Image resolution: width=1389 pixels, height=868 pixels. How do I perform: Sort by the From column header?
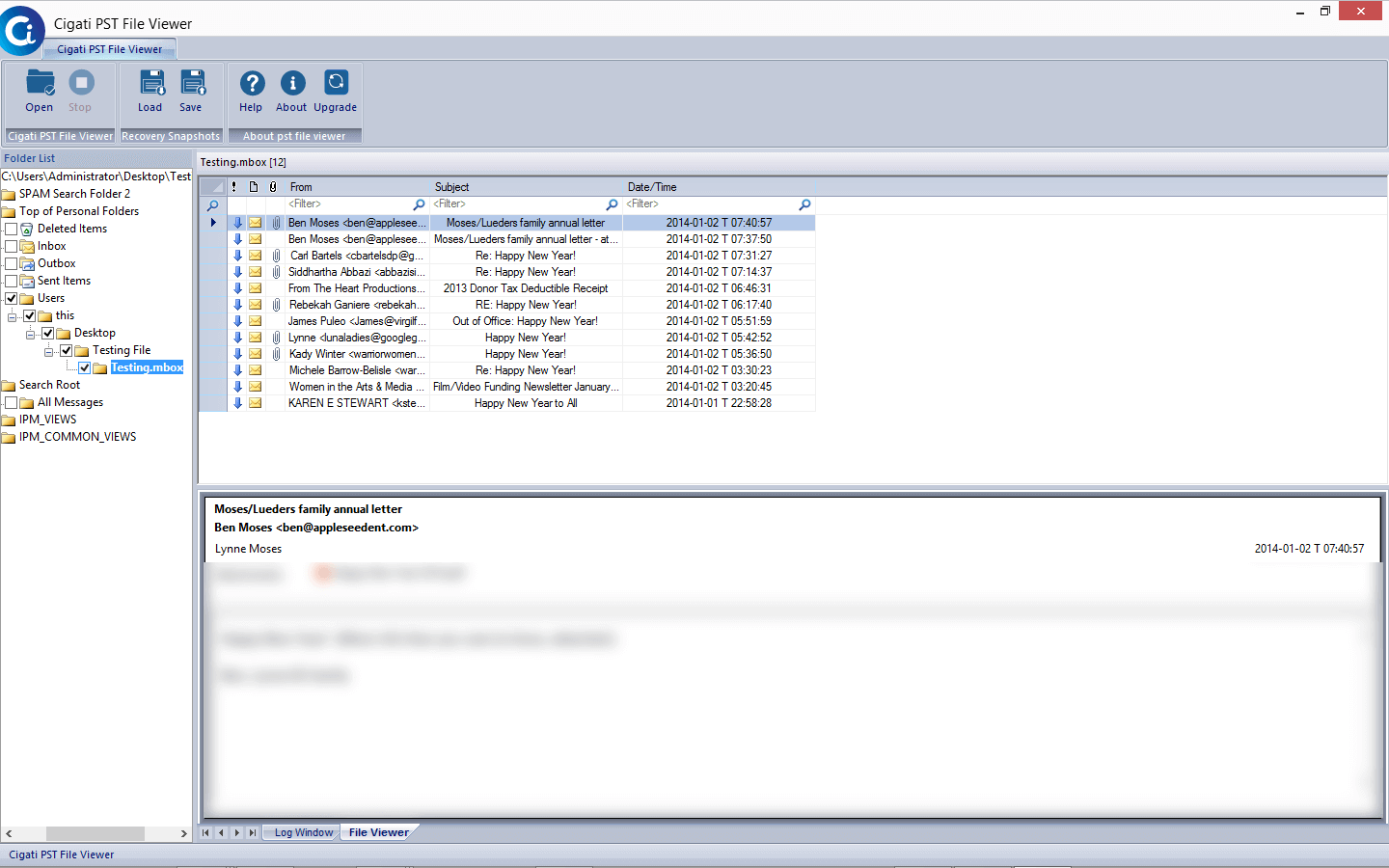pos(358,187)
